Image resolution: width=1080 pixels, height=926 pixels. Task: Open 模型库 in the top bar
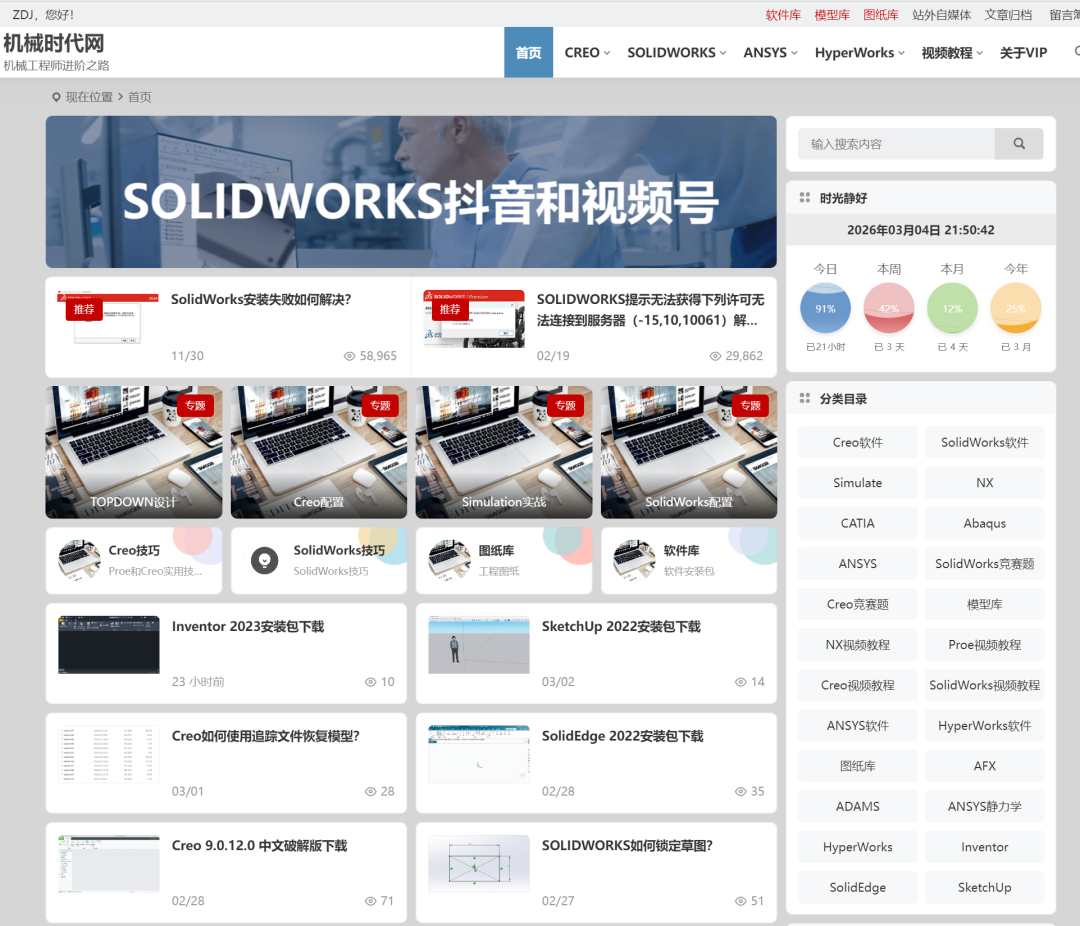tap(832, 15)
